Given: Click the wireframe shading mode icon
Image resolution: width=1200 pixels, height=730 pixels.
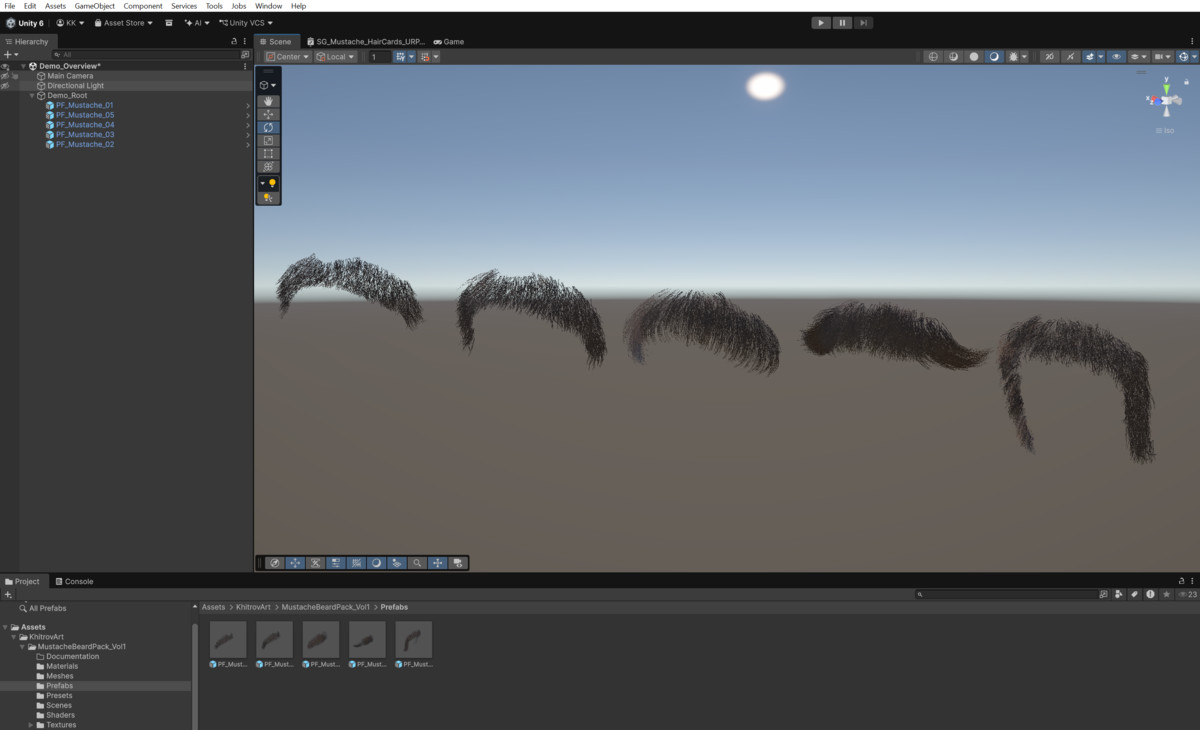Looking at the screenshot, I should pos(933,57).
